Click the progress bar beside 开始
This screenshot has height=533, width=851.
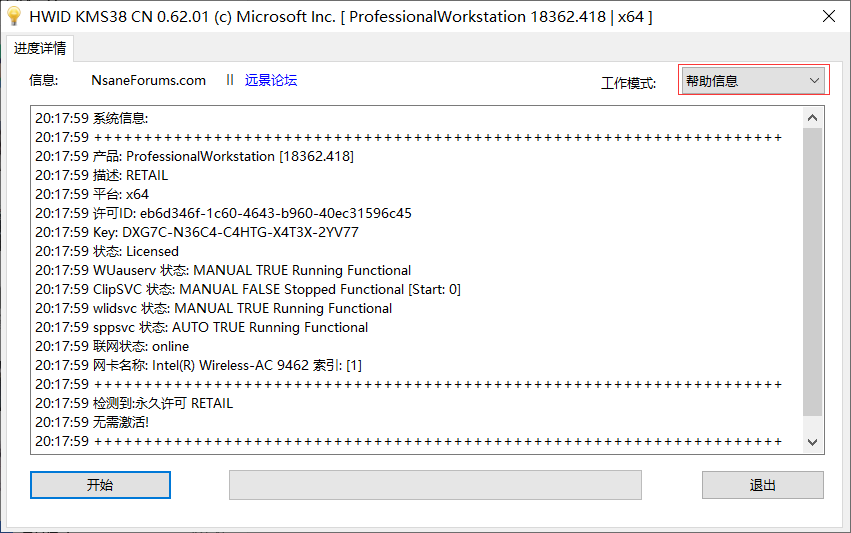coord(435,485)
